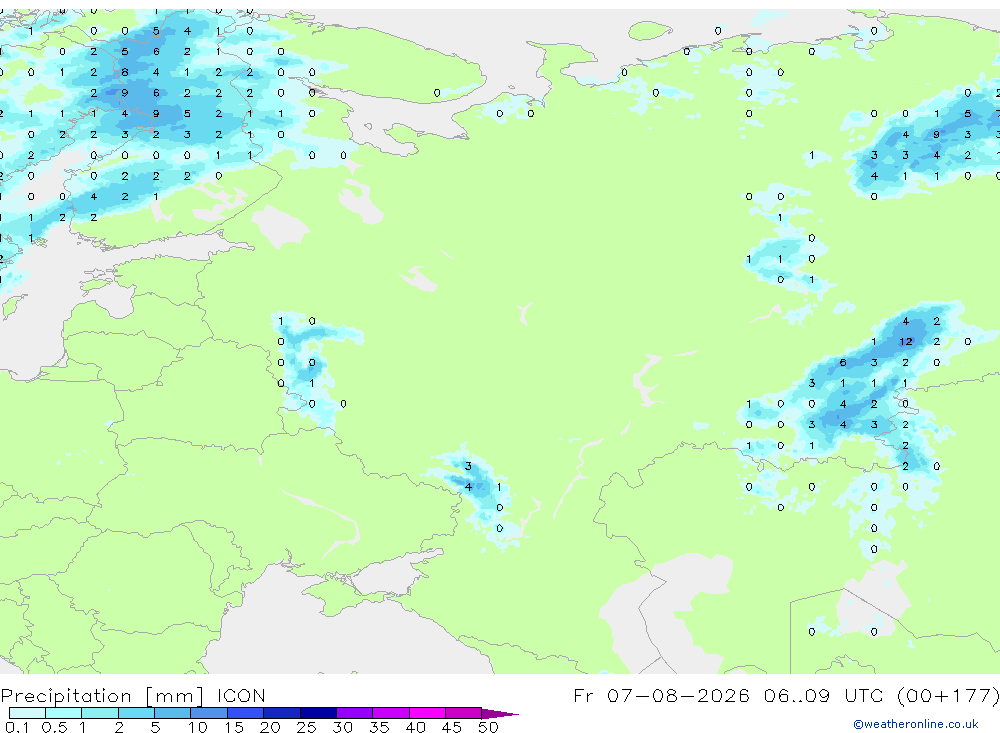This screenshot has height=733, width=1000.
Task: Click the legend tick label '0.1'
Action: click(x=17, y=727)
